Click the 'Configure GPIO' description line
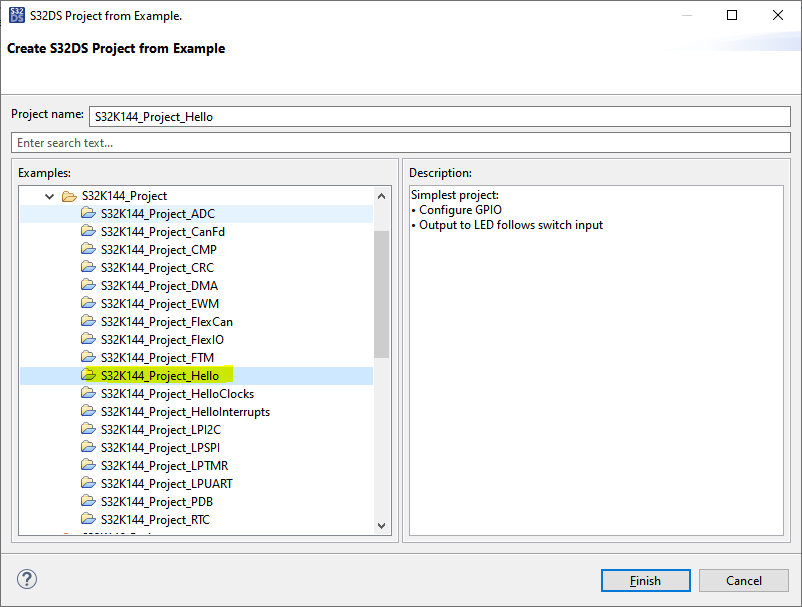 coord(460,210)
